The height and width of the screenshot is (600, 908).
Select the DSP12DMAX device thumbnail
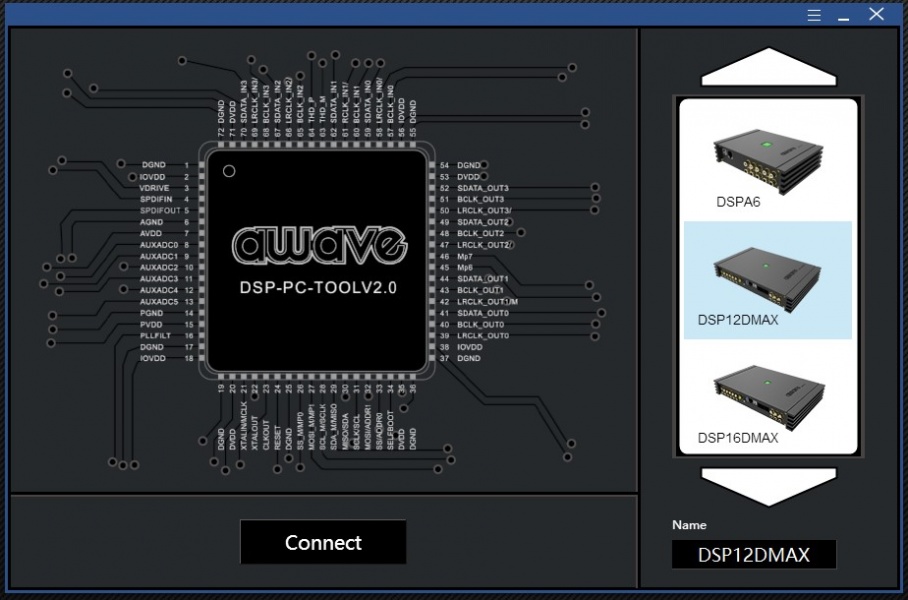pos(767,280)
